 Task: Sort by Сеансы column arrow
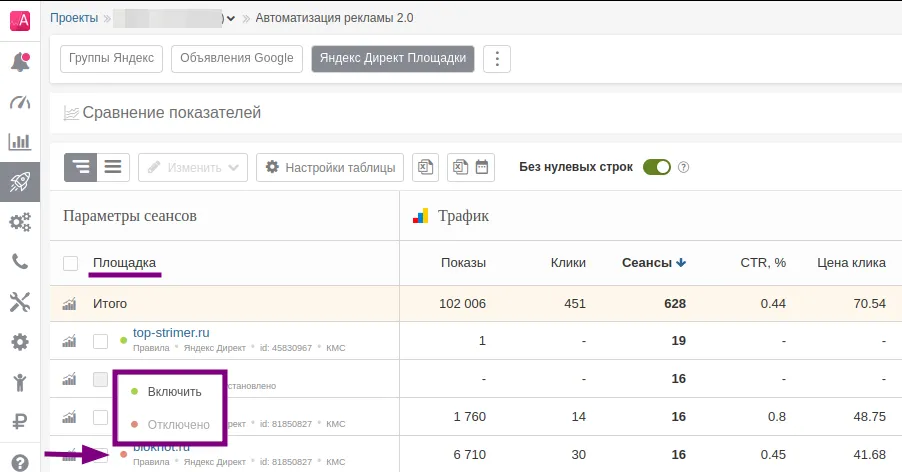(681, 263)
